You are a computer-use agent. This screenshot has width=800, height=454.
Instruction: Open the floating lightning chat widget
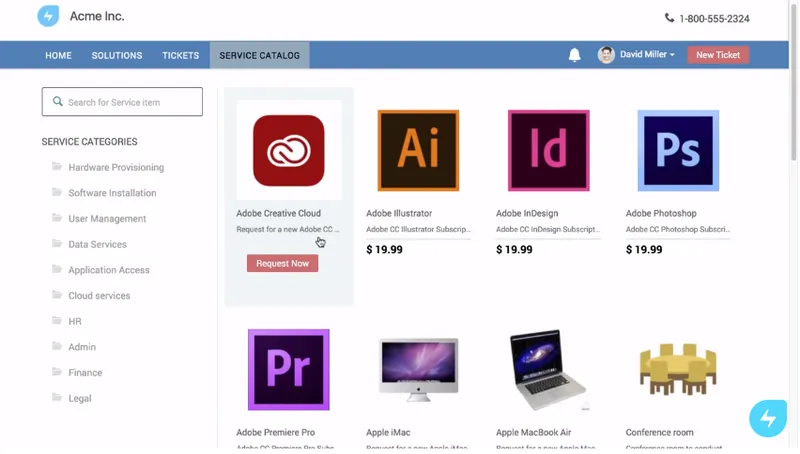768,418
